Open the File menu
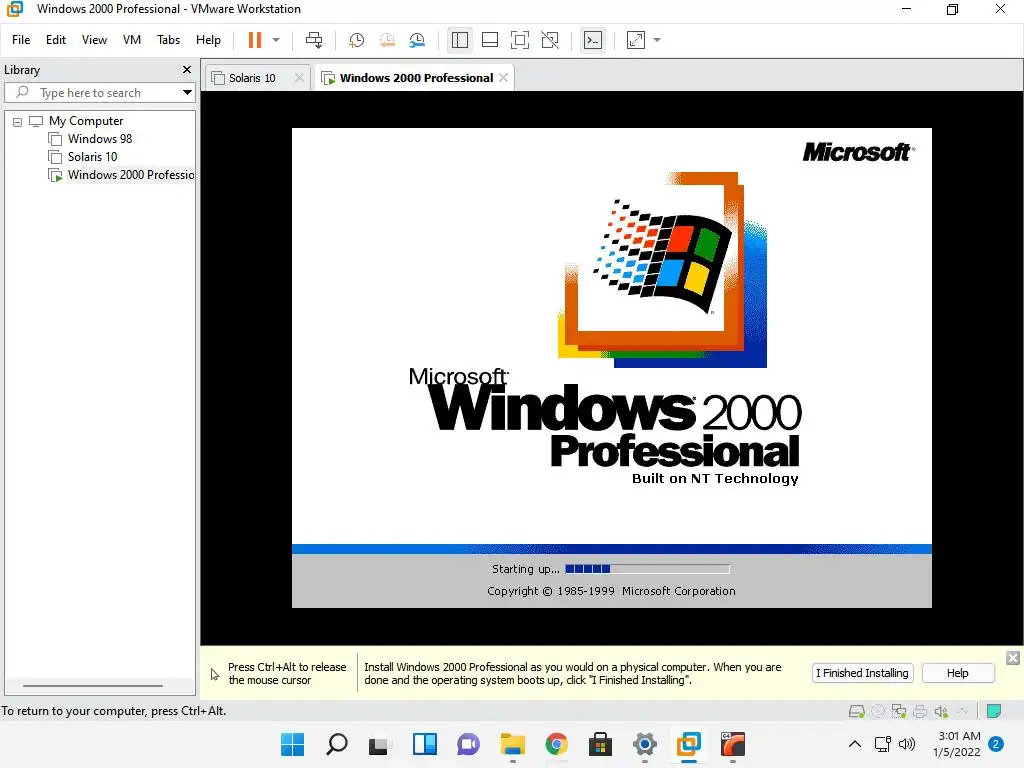 pyautogui.click(x=21, y=40)
